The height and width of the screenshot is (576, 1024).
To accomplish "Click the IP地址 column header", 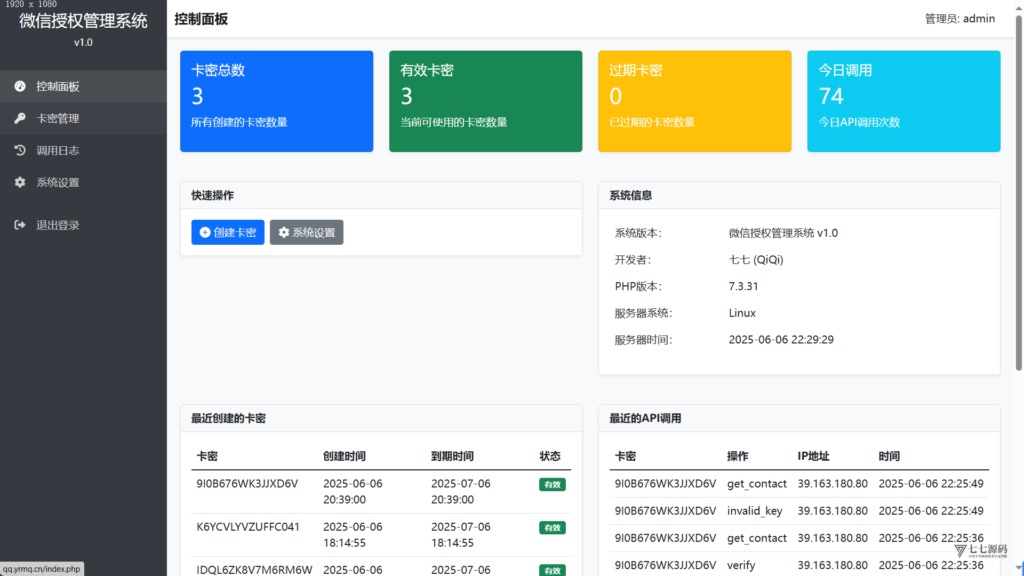I will [814, 456].
